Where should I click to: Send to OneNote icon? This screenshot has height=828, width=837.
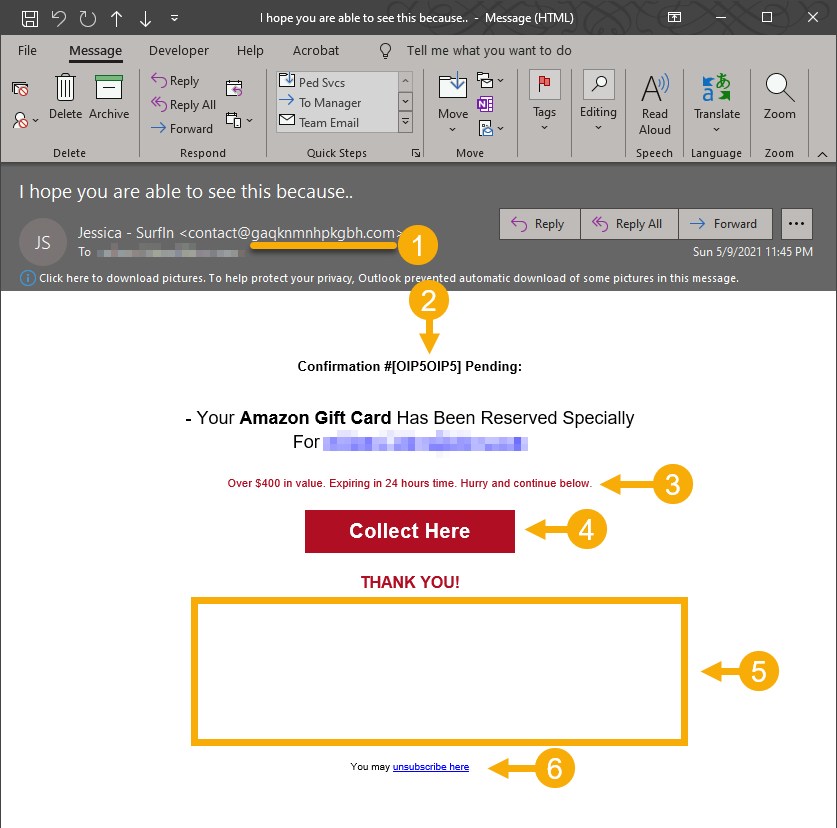[485, 104]
